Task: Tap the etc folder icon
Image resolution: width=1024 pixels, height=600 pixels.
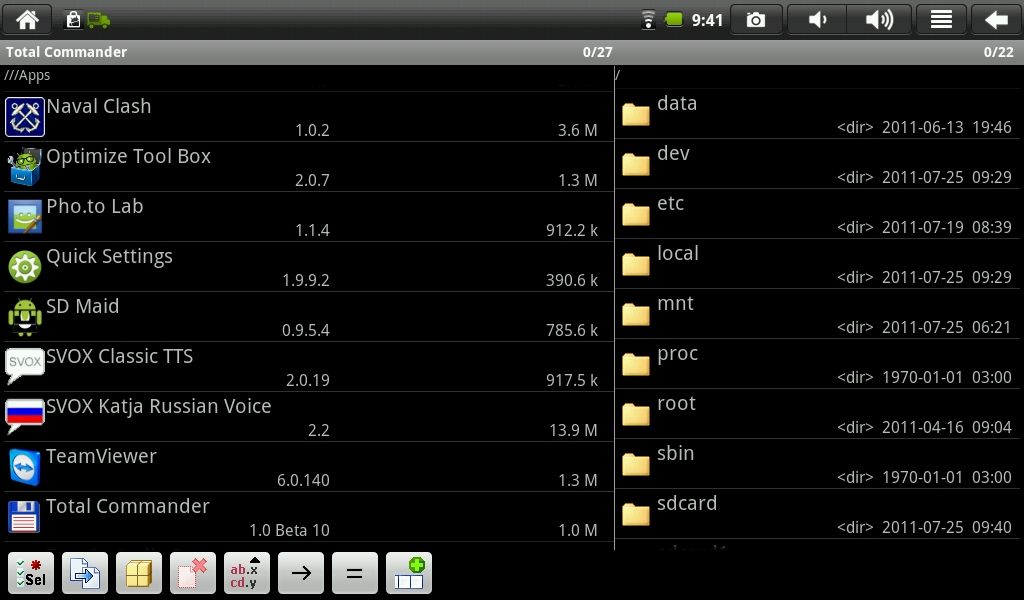Action: 635,214
